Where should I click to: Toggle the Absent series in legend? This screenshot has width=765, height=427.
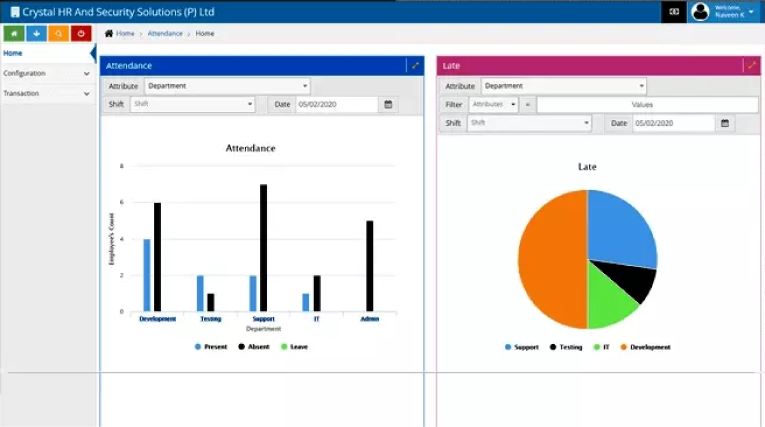click(x=253, y=347)
